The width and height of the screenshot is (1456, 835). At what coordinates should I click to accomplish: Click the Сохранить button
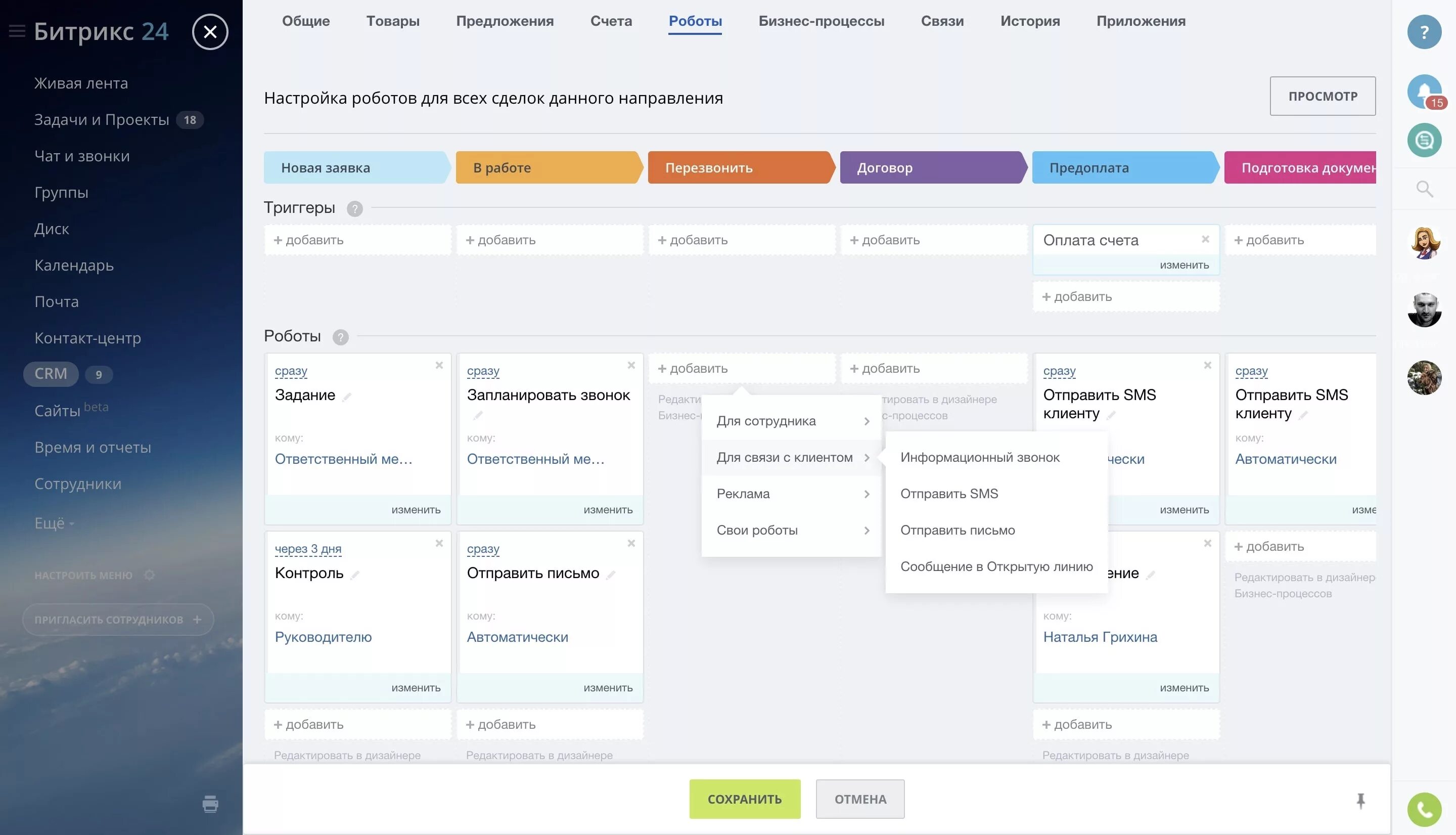(x=744, y=799)
